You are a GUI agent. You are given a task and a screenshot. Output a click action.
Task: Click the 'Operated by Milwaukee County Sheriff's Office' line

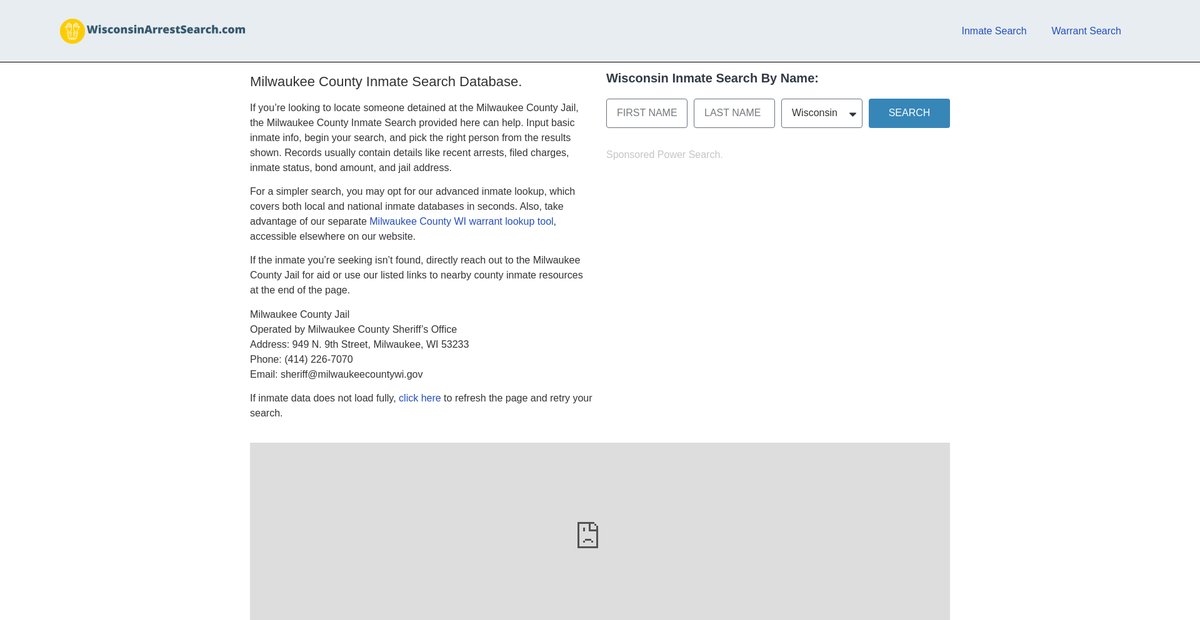[x=353, y=329]
